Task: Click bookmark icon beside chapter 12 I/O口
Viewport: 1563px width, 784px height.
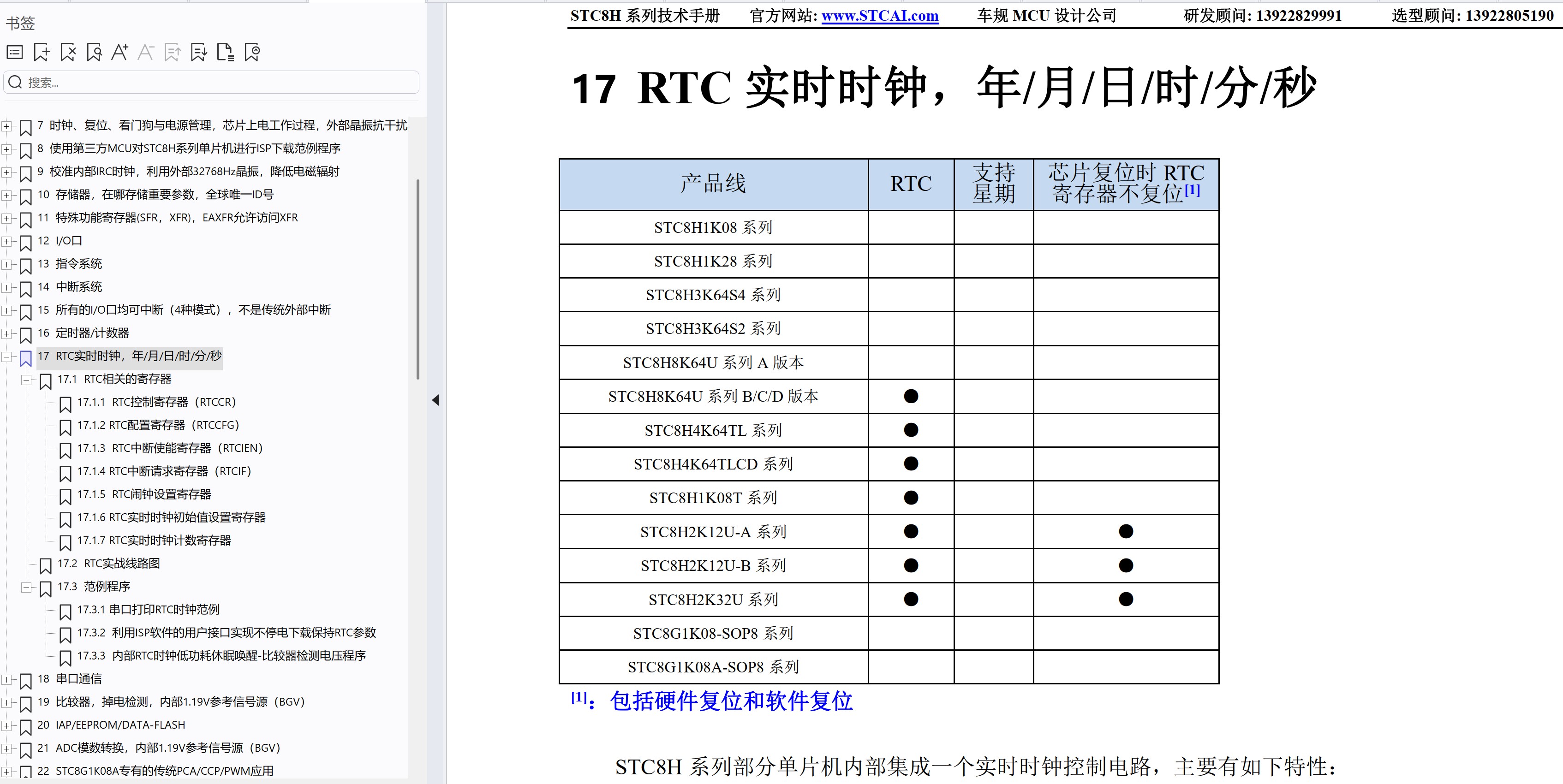Action: pyautogui.click(x=25, y=243)
